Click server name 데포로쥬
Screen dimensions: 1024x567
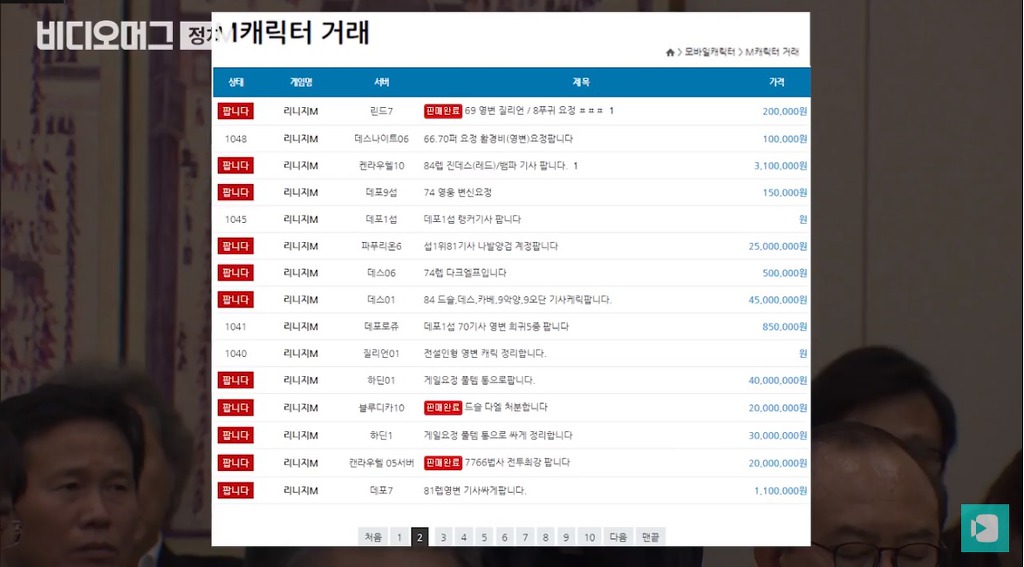coord(381,326)
